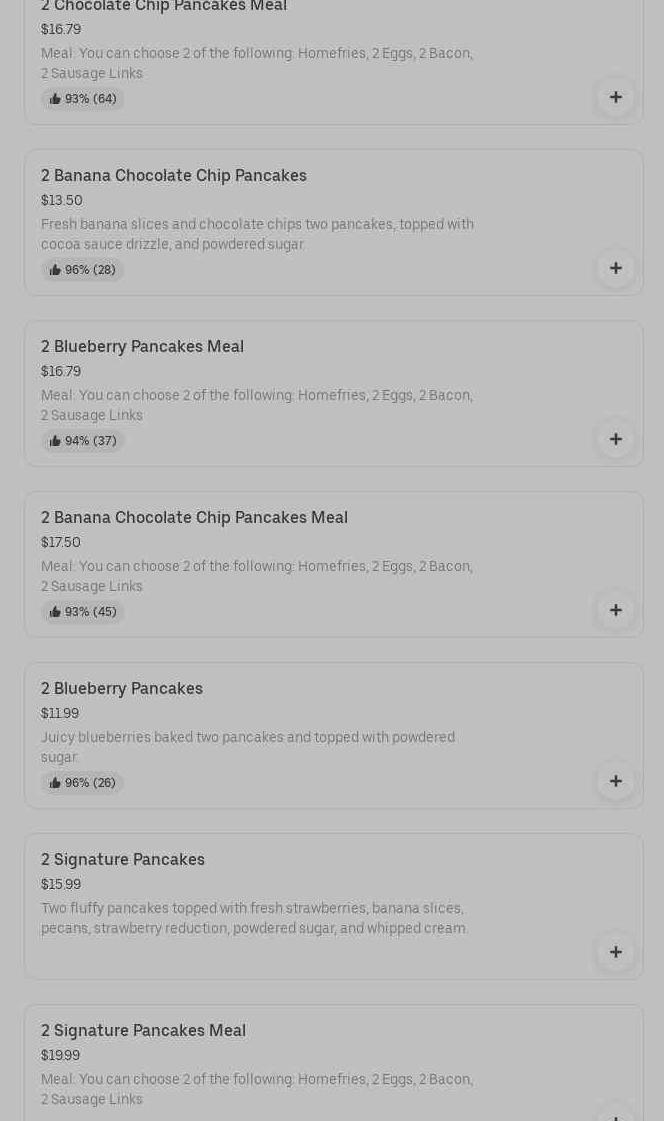Click the 93% (45) rating badge
The image size is (664, 1121).
pyautogui.click(x=83, y=612)
